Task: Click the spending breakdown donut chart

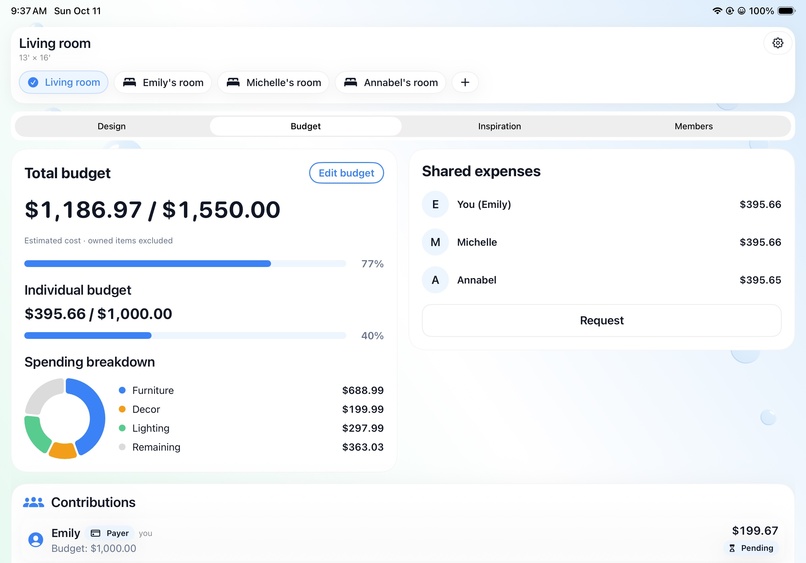Action: pyautogui.click(x=65, y=419)
